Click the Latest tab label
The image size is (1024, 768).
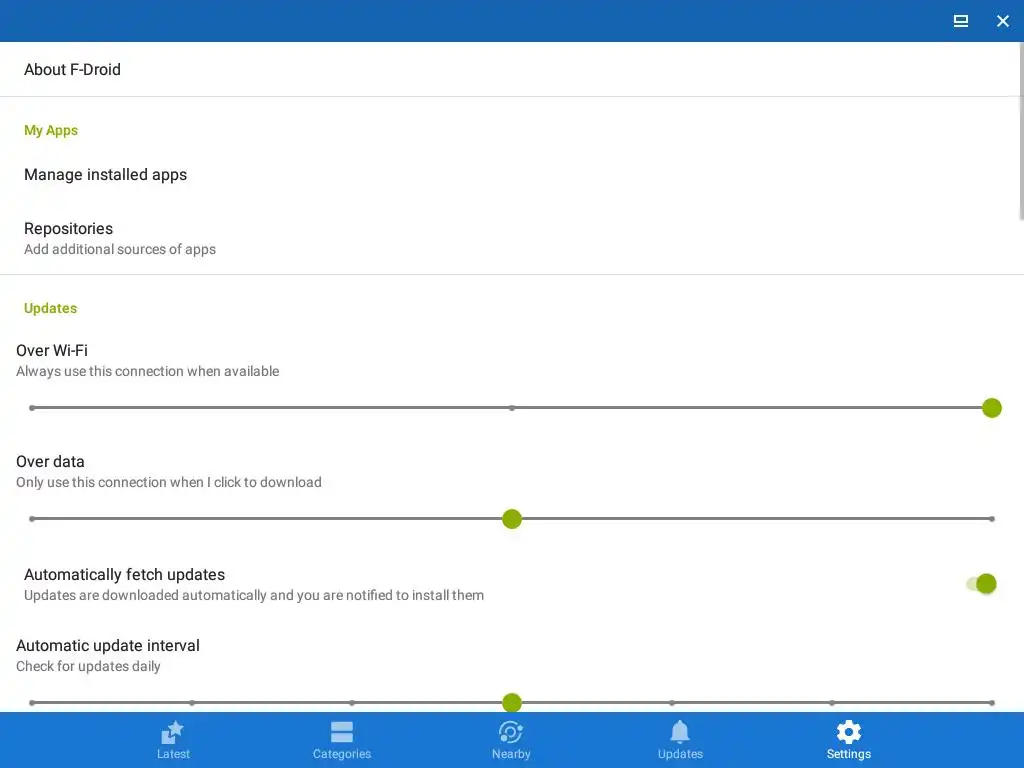point(173,754)
